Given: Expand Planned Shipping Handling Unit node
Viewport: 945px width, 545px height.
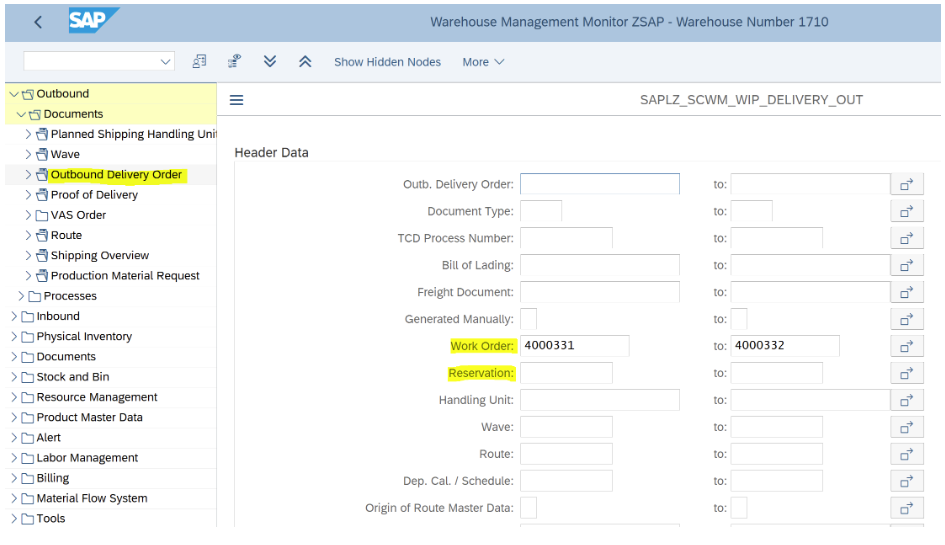Looking at the screenshot, I should pos(28,134).
